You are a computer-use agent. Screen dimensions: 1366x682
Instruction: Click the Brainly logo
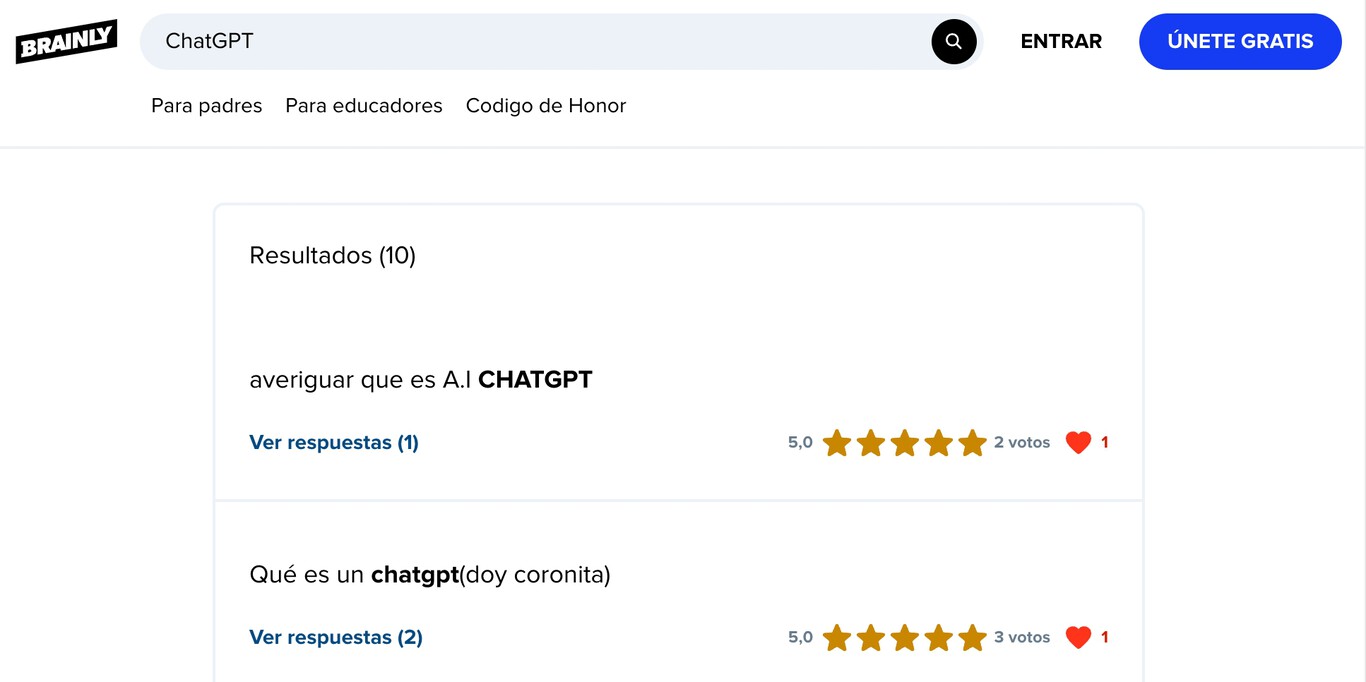(66, 42)
